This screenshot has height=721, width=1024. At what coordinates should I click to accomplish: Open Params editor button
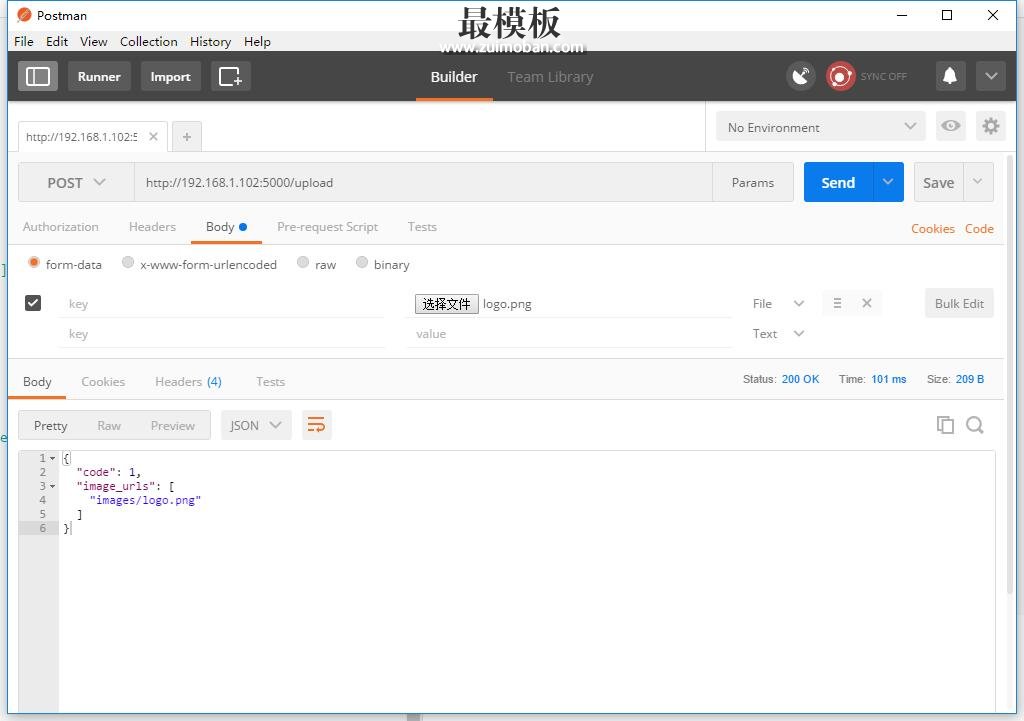753,182
